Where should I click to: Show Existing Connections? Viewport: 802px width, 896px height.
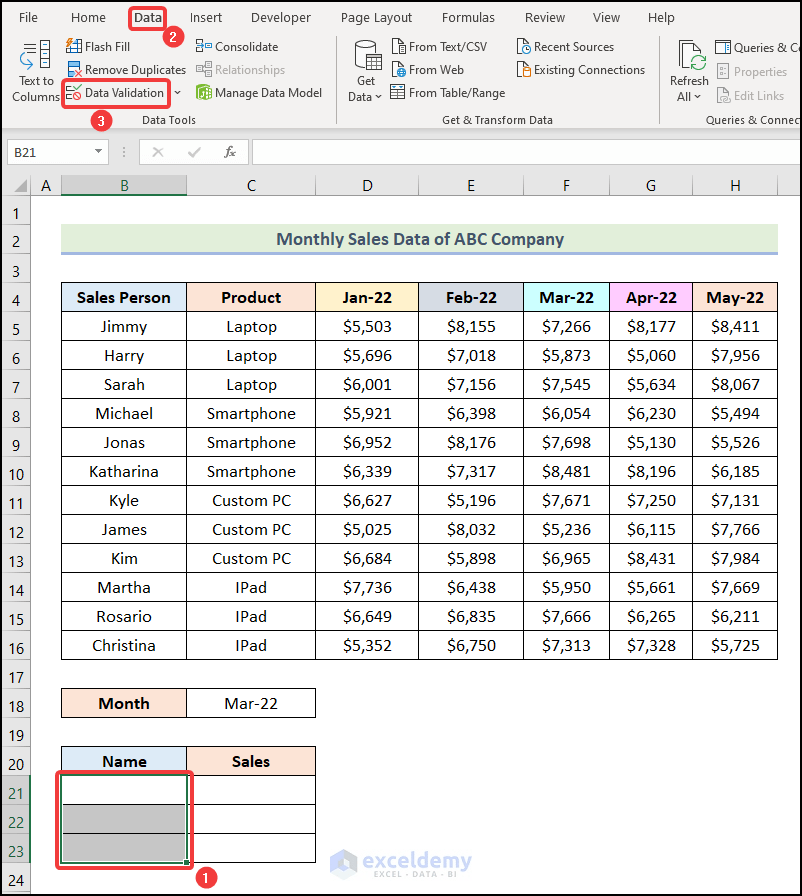(x=580, y=69)
